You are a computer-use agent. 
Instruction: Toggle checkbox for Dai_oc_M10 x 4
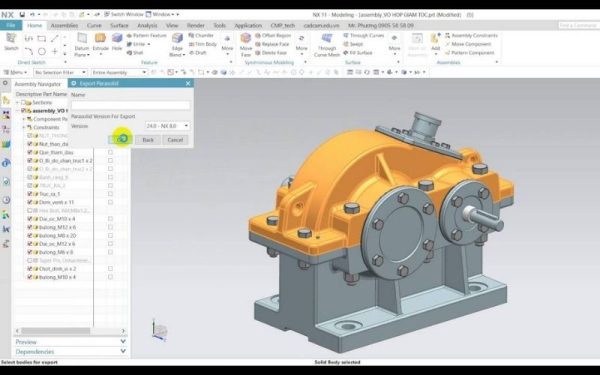click(29, 219)
